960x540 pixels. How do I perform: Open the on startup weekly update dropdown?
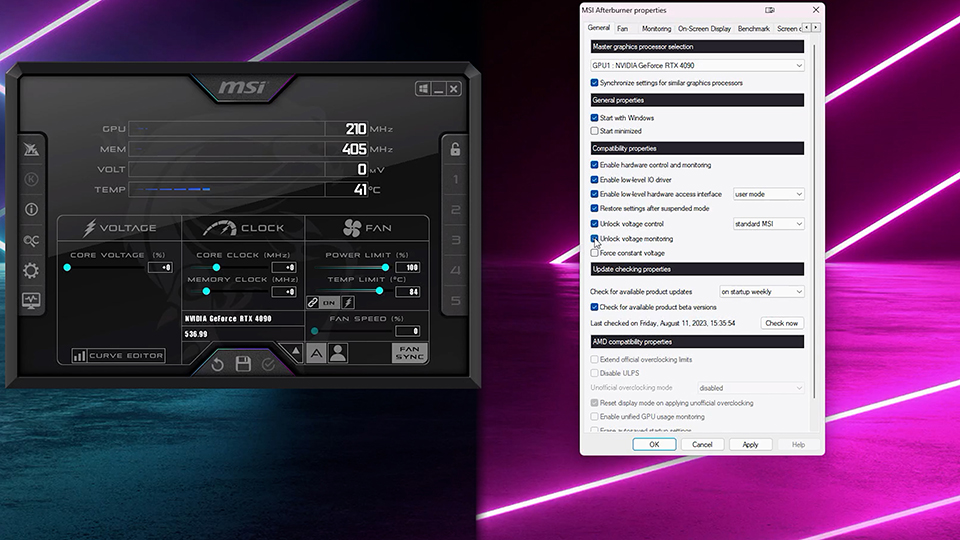point(761,292)
